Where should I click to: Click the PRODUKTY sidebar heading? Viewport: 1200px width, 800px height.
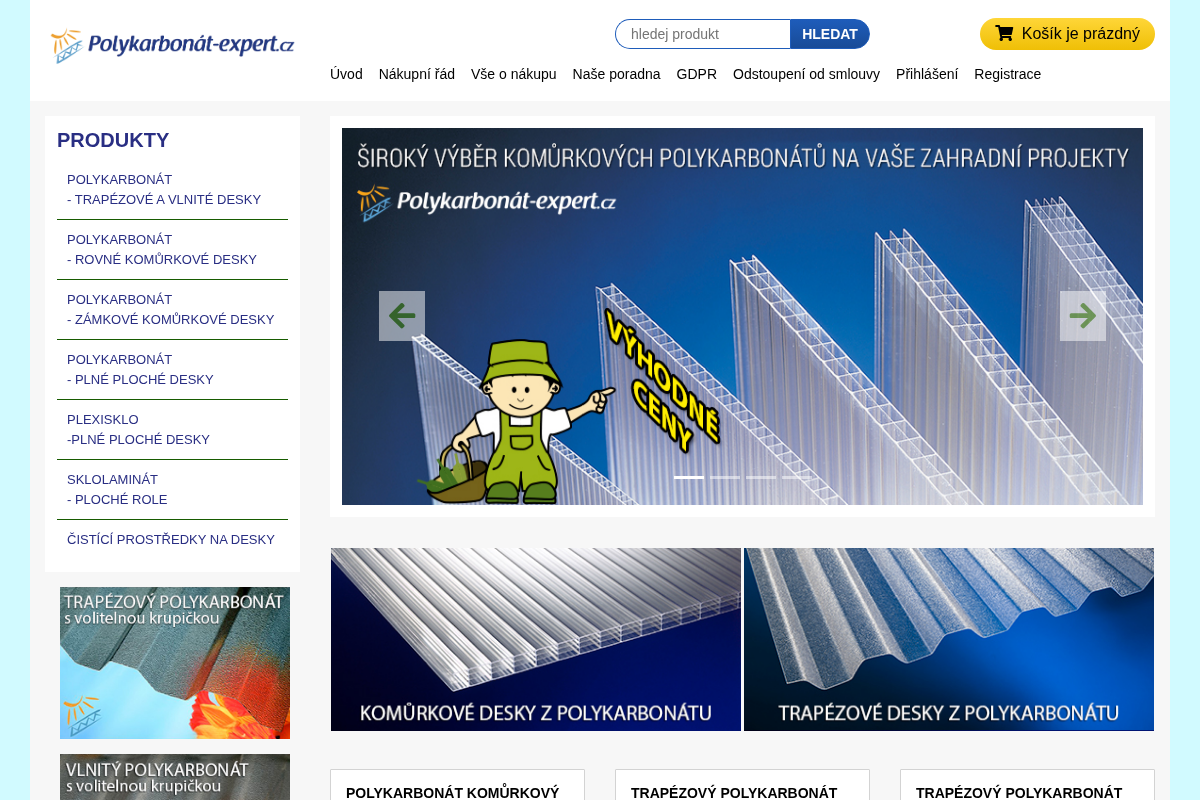click(x=113, y=140)
